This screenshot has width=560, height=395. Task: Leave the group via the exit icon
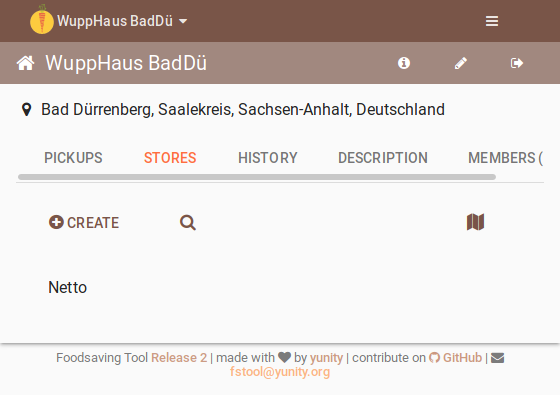point(517,63)
